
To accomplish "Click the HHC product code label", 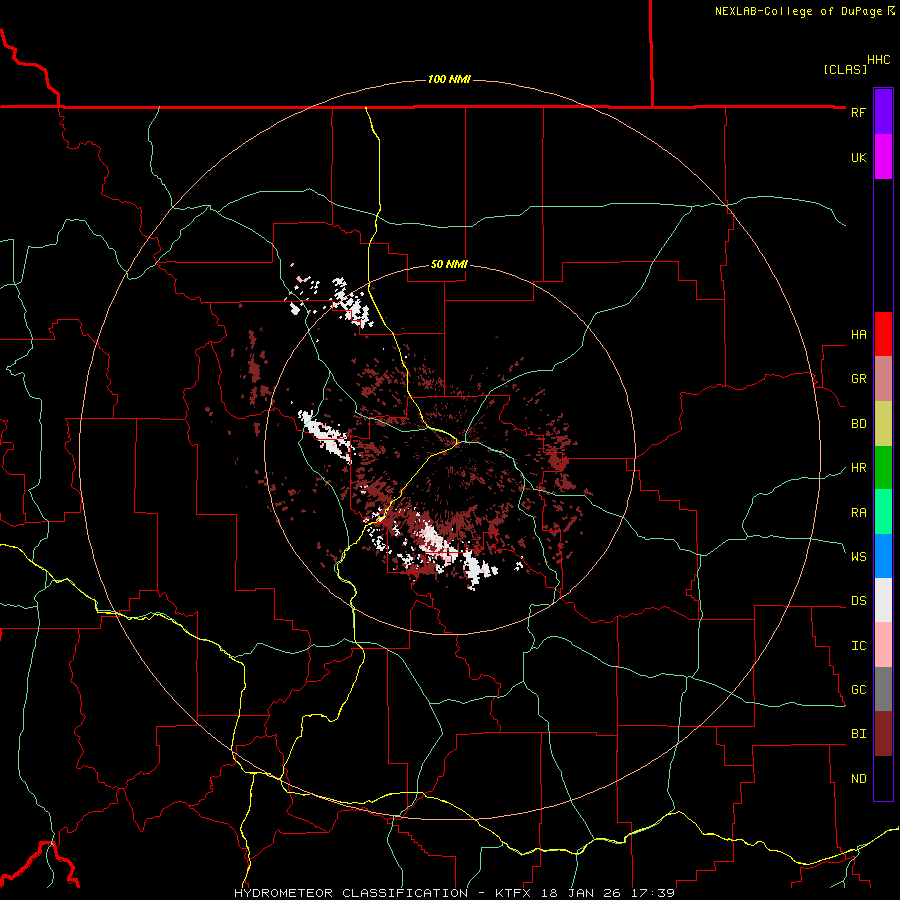I will pyautogui.click(x=878, y=60).
